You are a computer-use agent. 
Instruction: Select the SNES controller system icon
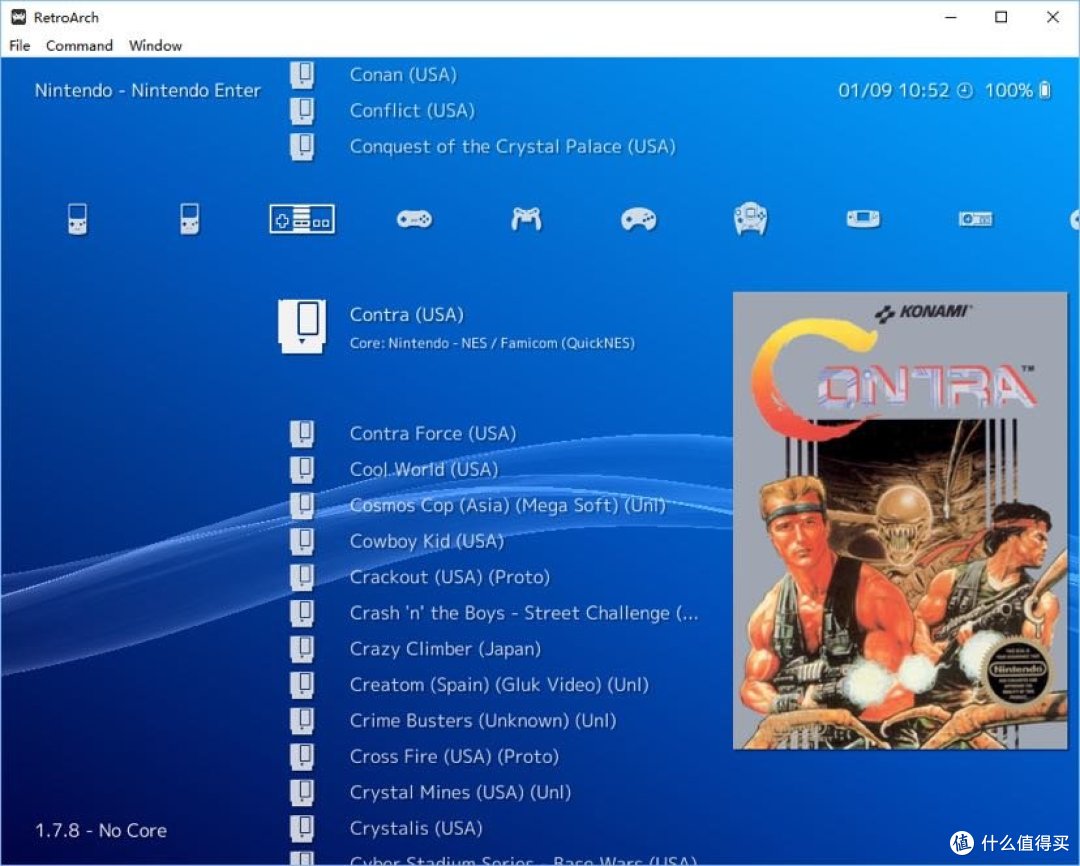(414, 219)
